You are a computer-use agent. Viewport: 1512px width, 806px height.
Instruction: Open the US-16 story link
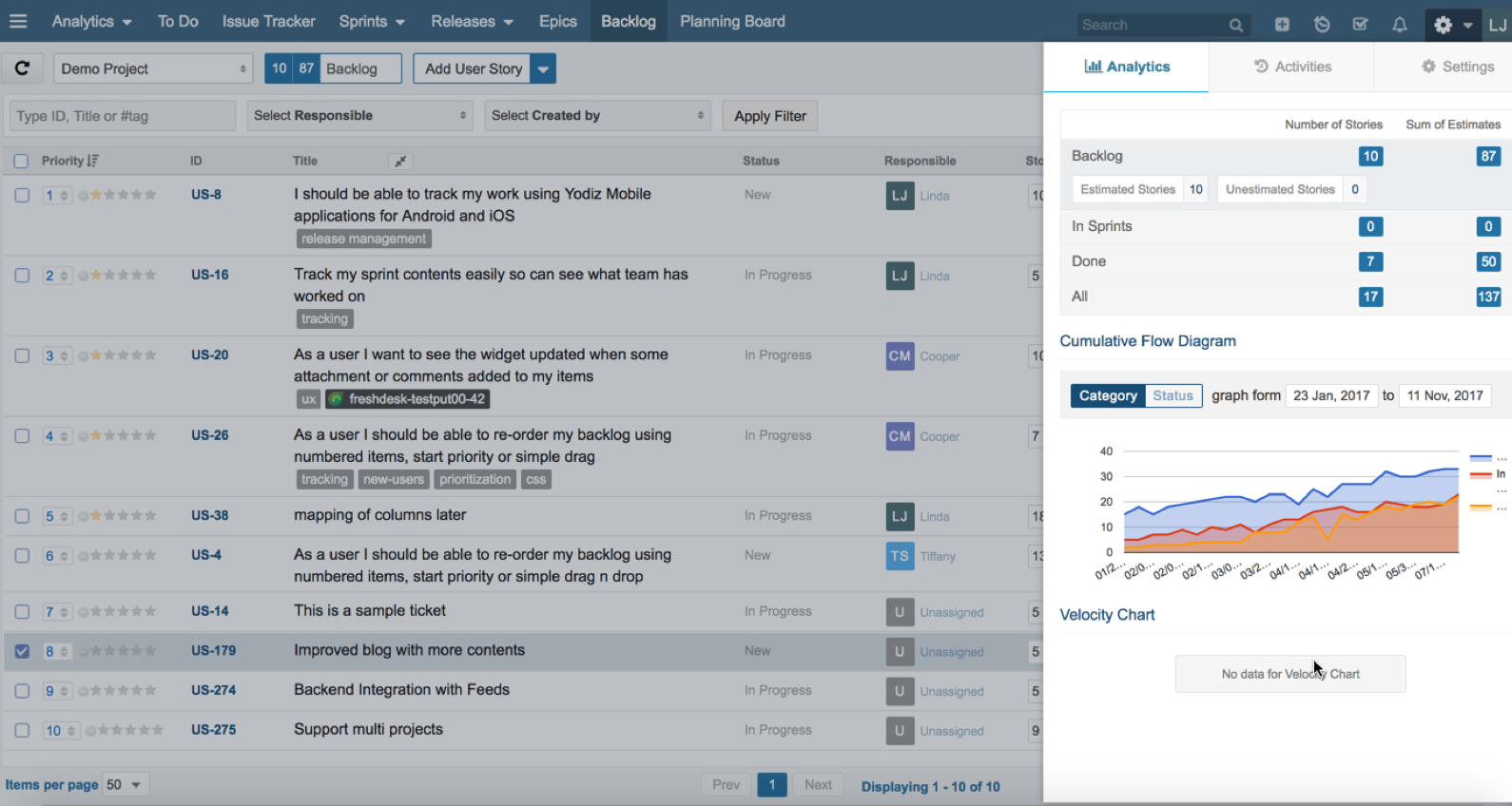pyautogui.click(x=209, y=275)
